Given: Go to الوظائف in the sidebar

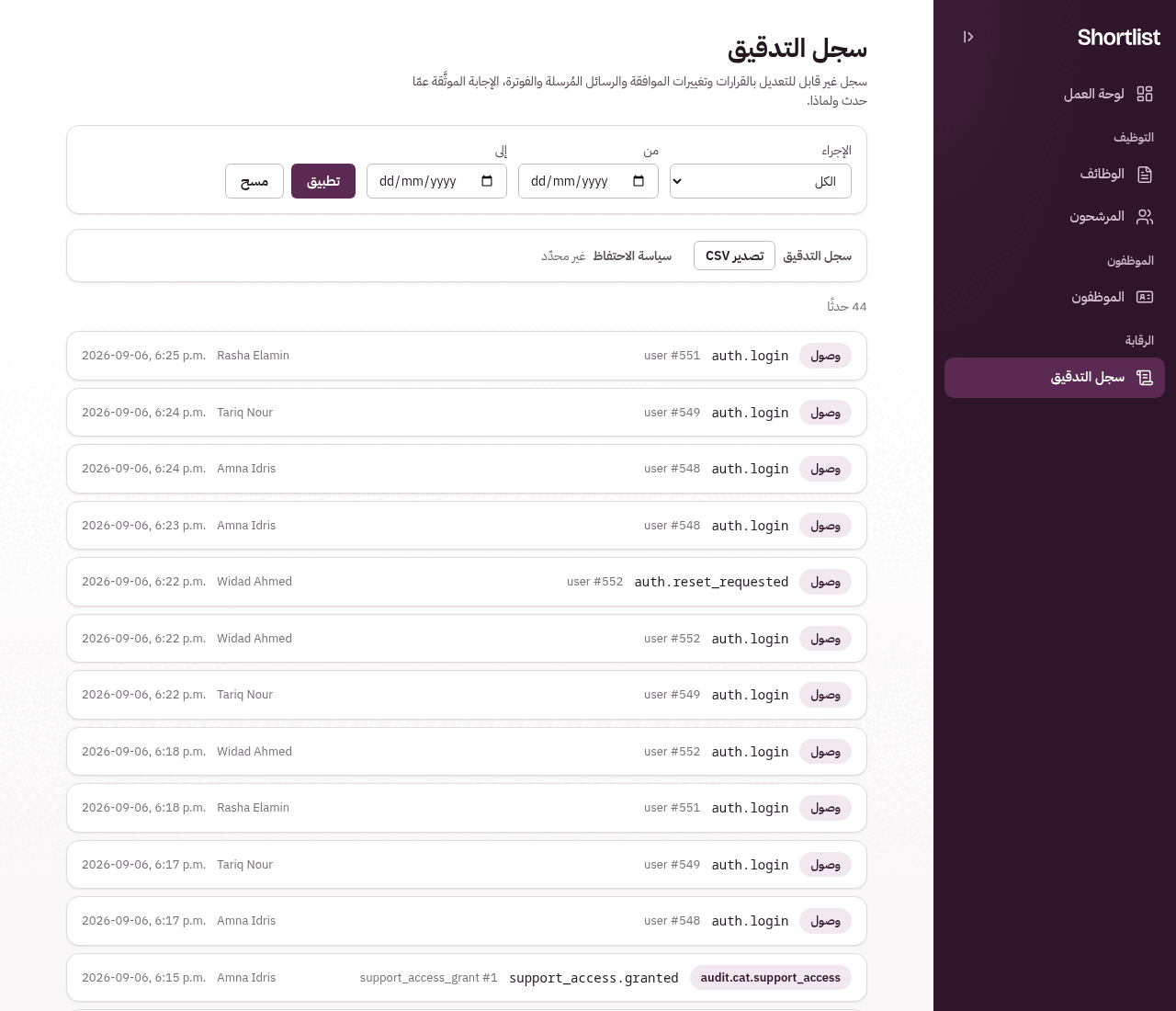Looking at the screenshot, I should click(1055, 175).
